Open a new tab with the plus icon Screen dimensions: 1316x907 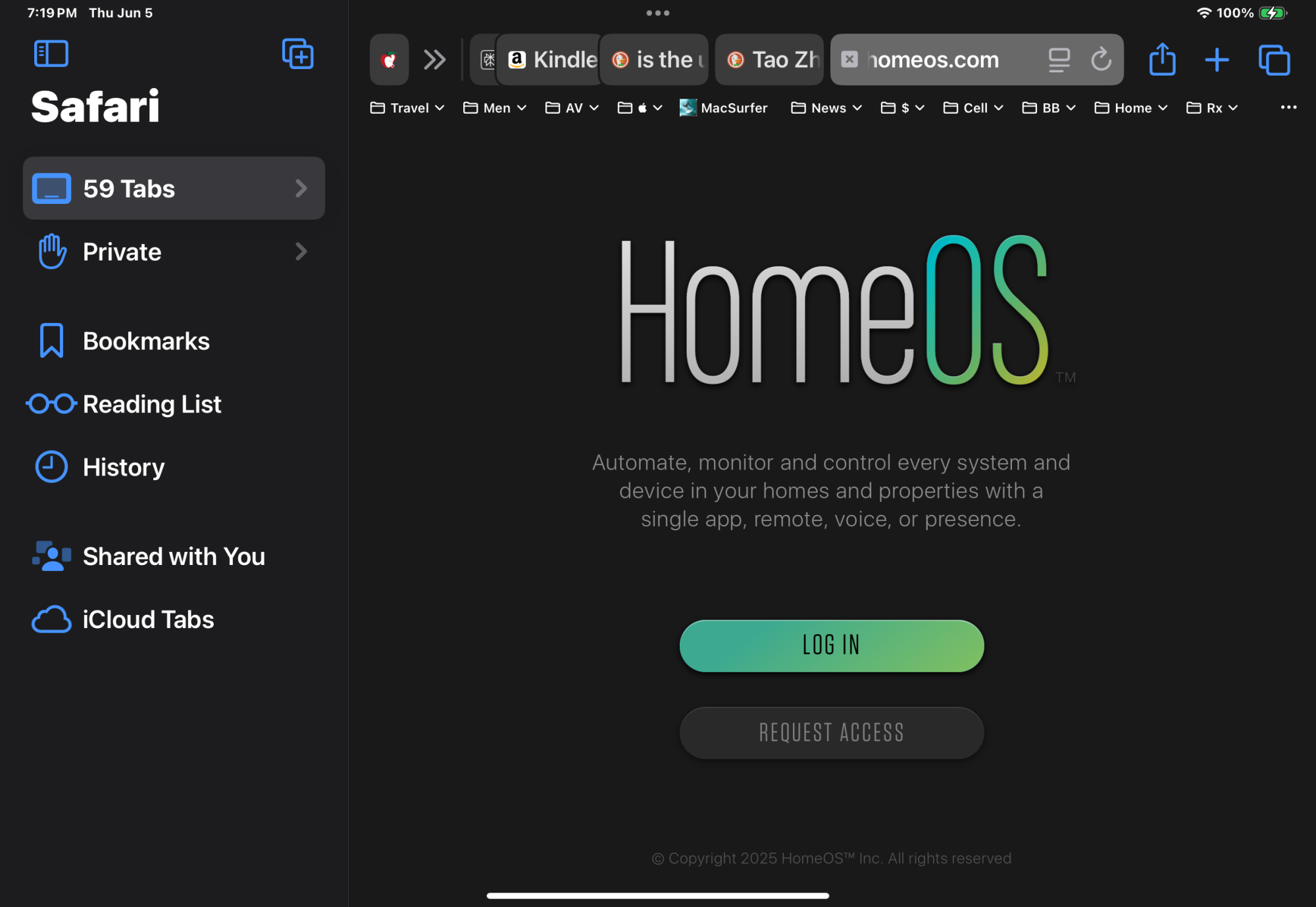click(1217, 60)
